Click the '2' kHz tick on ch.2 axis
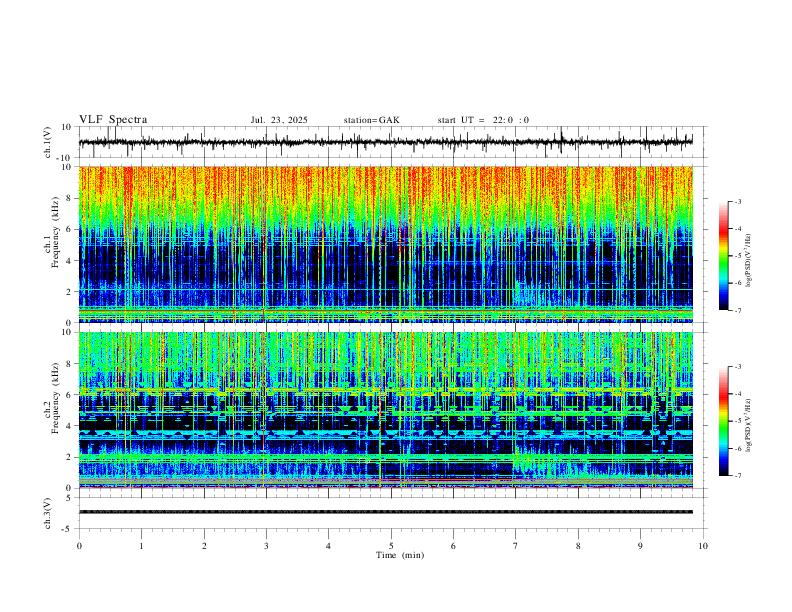 69,457
